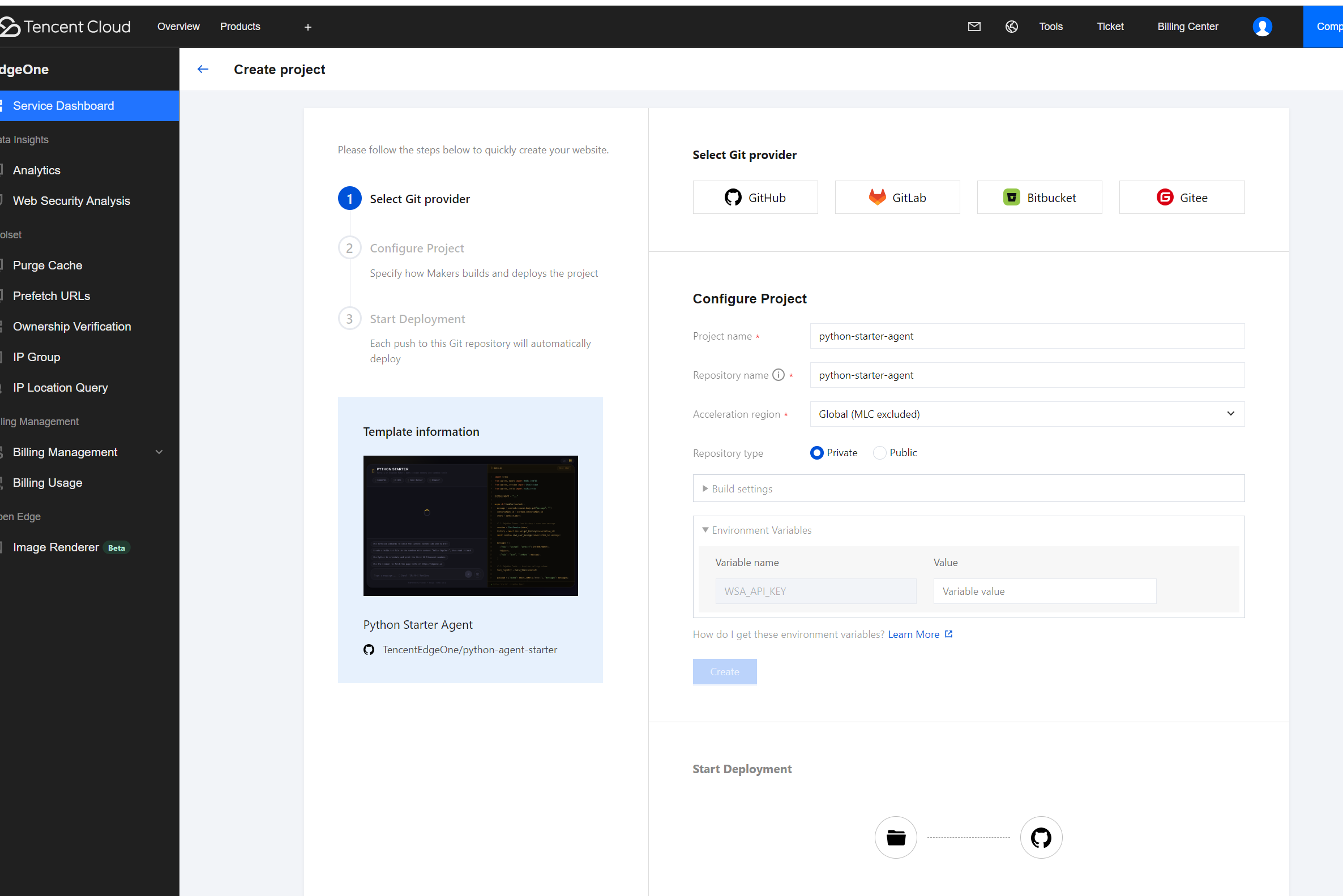1343x896 pixels.
Task: Click the Python Starter template preview thumbnail
Action: pos(471,526)
